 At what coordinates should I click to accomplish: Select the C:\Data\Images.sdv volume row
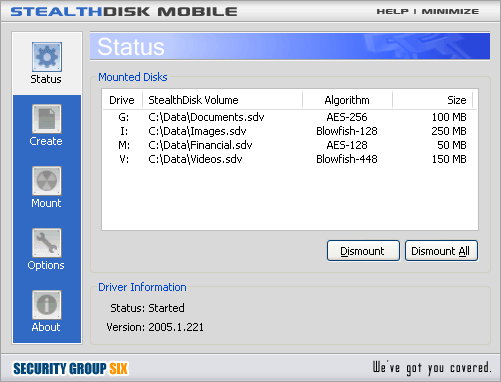tap(289, 131)
